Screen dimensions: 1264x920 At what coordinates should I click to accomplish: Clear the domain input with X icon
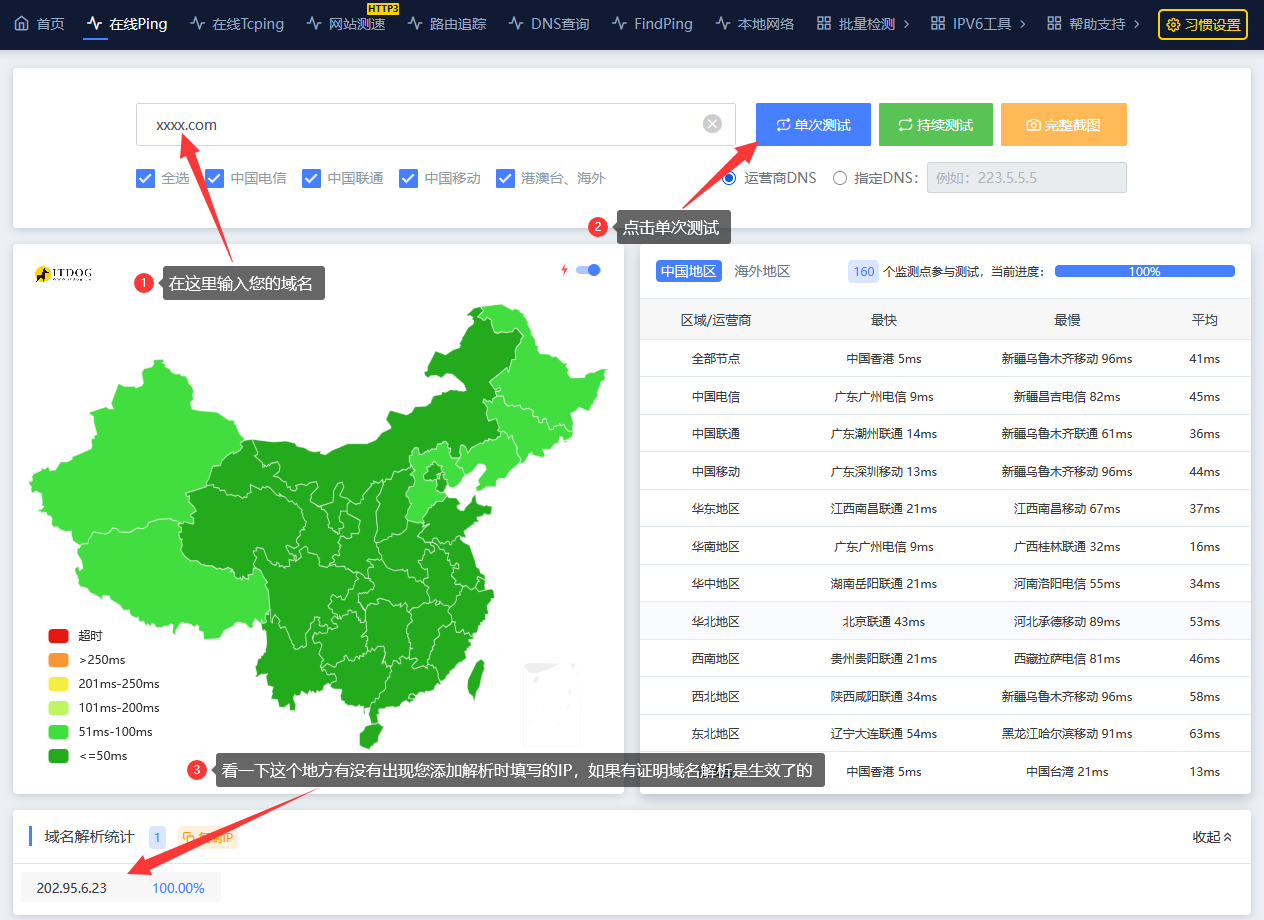712,124
